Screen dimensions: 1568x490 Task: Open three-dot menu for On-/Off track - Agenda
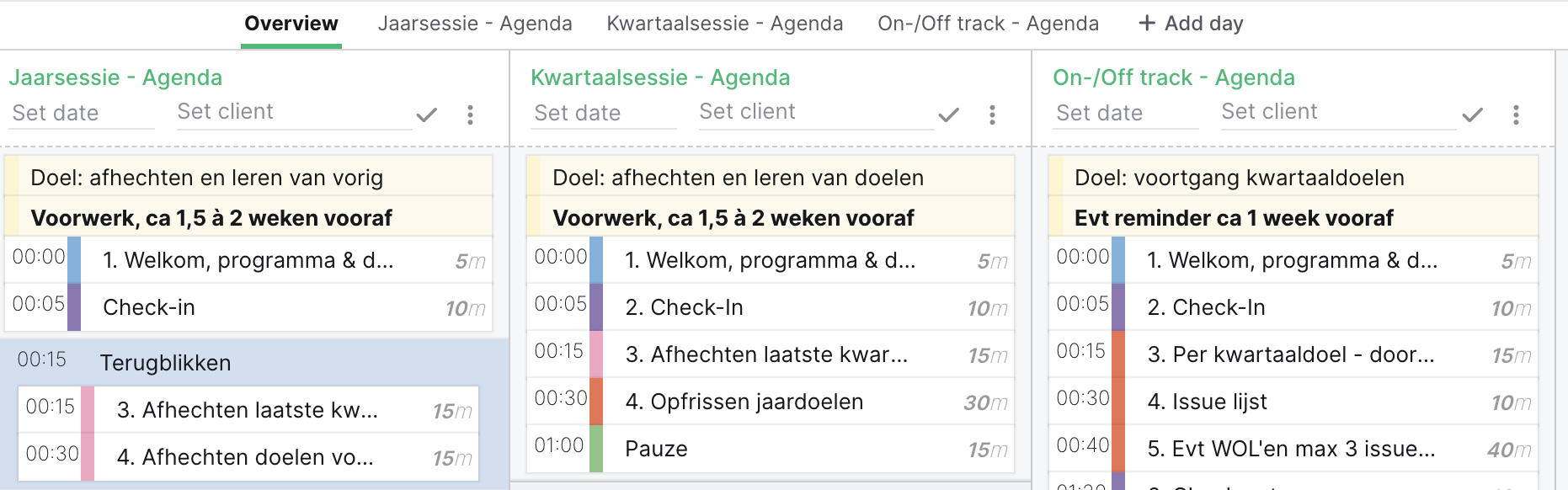coord(1516,115)
